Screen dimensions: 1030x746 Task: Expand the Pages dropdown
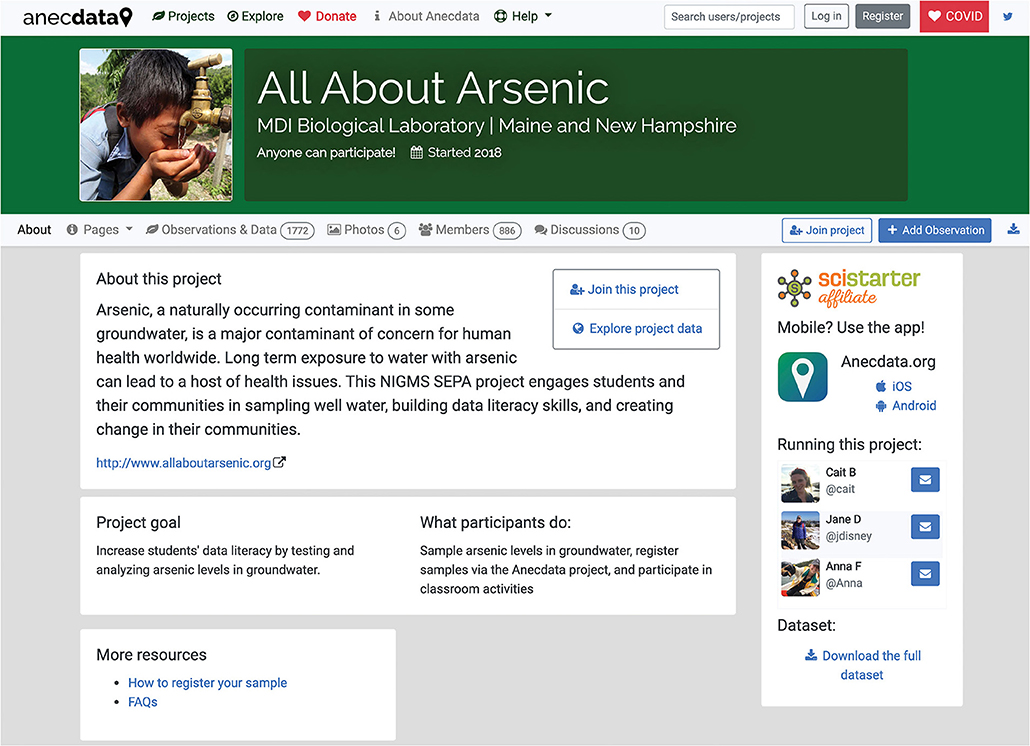100,230
